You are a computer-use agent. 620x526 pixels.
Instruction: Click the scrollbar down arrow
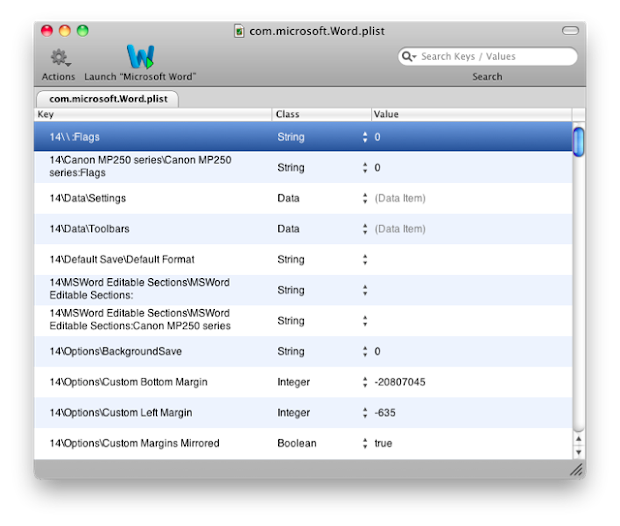coord(578,452)
